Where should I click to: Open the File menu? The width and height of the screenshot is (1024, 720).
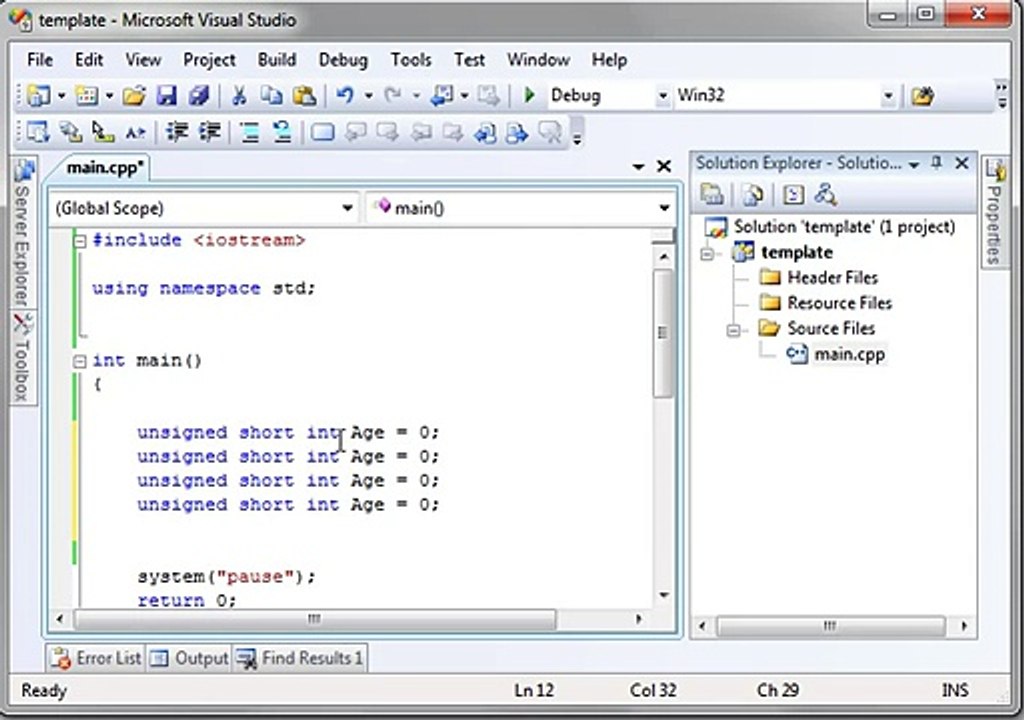click(40, 60)
